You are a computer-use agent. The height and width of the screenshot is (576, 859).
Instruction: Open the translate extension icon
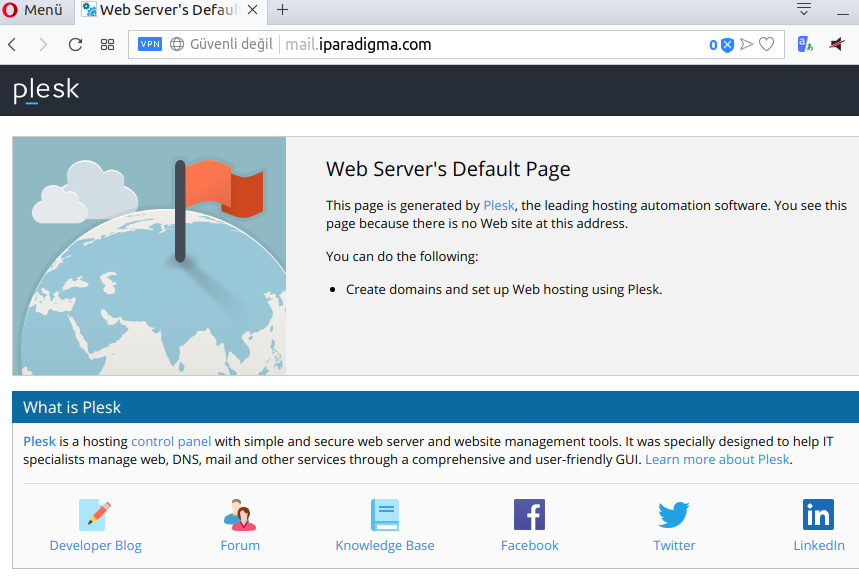tap(805, 44)
